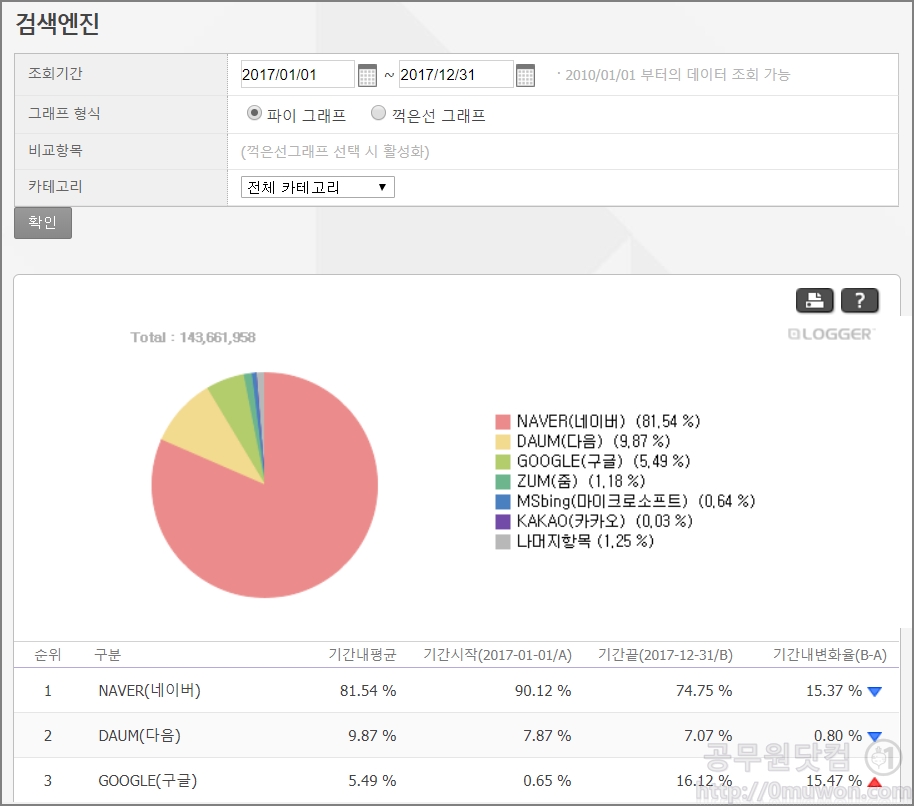Click the 카테고리 row label
Screen dimensions: 914x806
pos(55,186)
